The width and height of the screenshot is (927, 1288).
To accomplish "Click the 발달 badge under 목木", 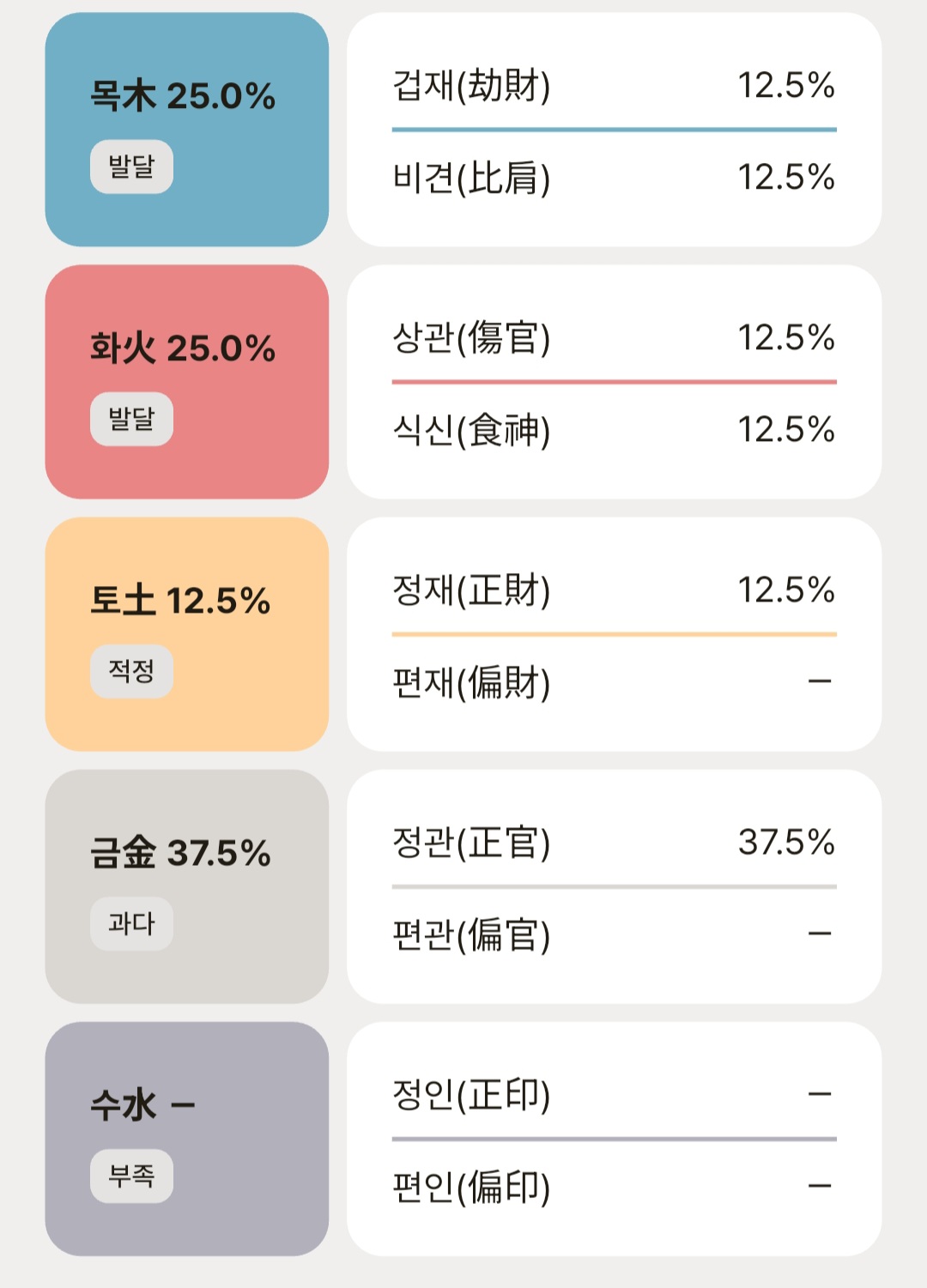I will [131, 166].
